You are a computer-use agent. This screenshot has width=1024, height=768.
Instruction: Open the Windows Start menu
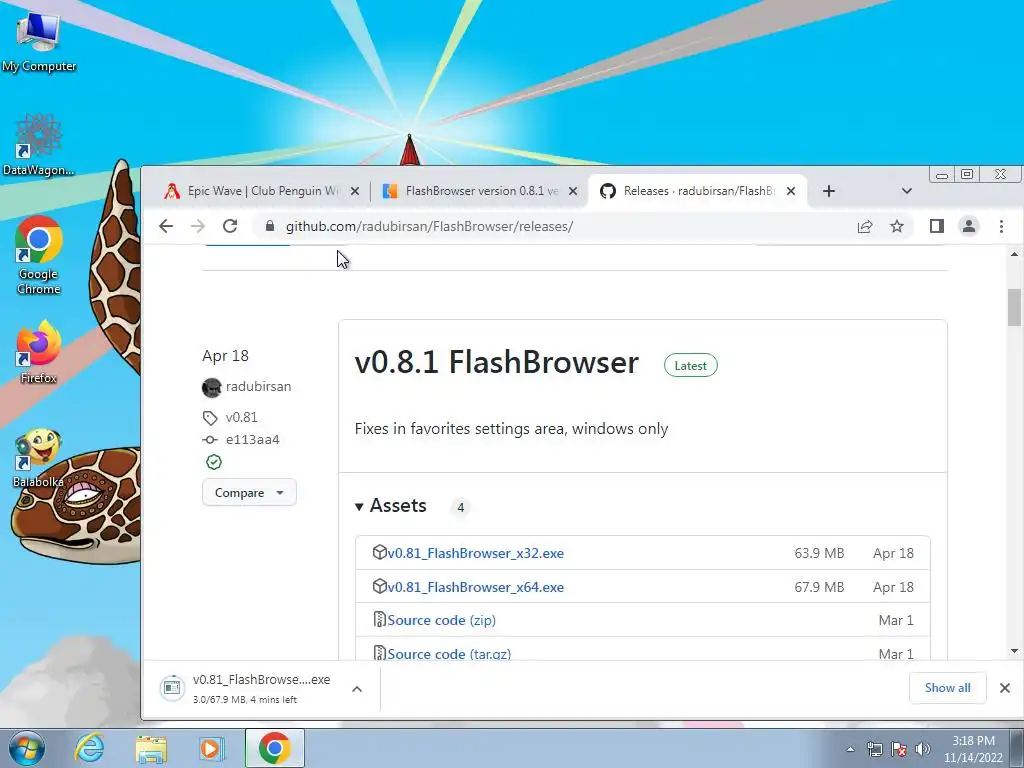pyautogui.click(x=26, y=748)
